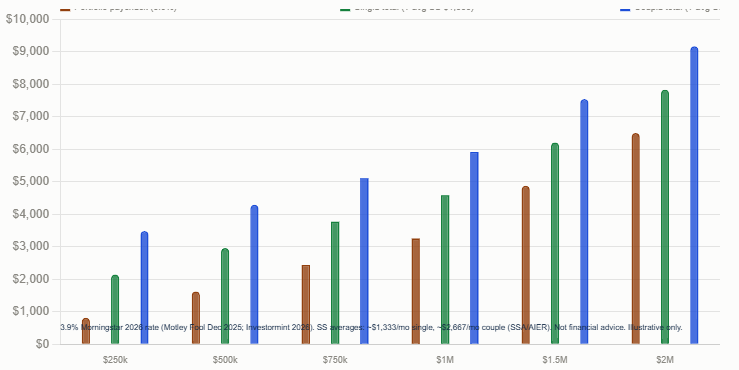Click the $2,000 y-axis label

coord(31,279)
